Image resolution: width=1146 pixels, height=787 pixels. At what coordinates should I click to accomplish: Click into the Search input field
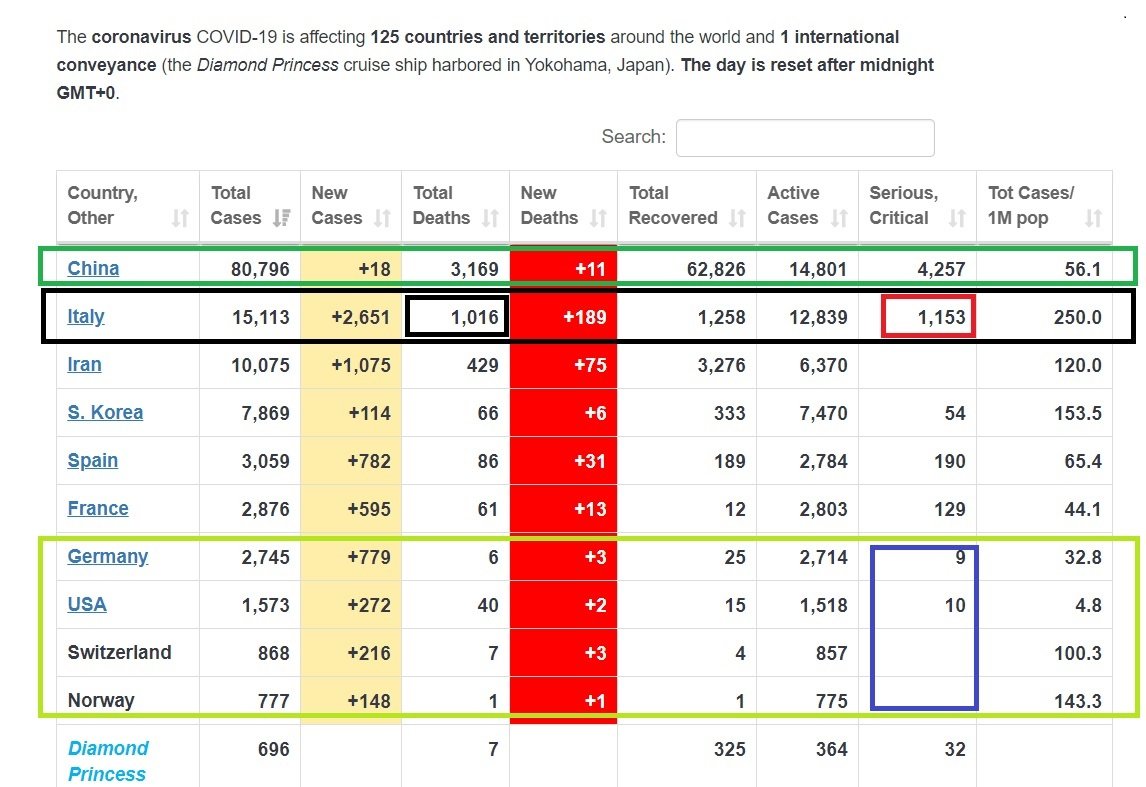click(x=805, y=137)
